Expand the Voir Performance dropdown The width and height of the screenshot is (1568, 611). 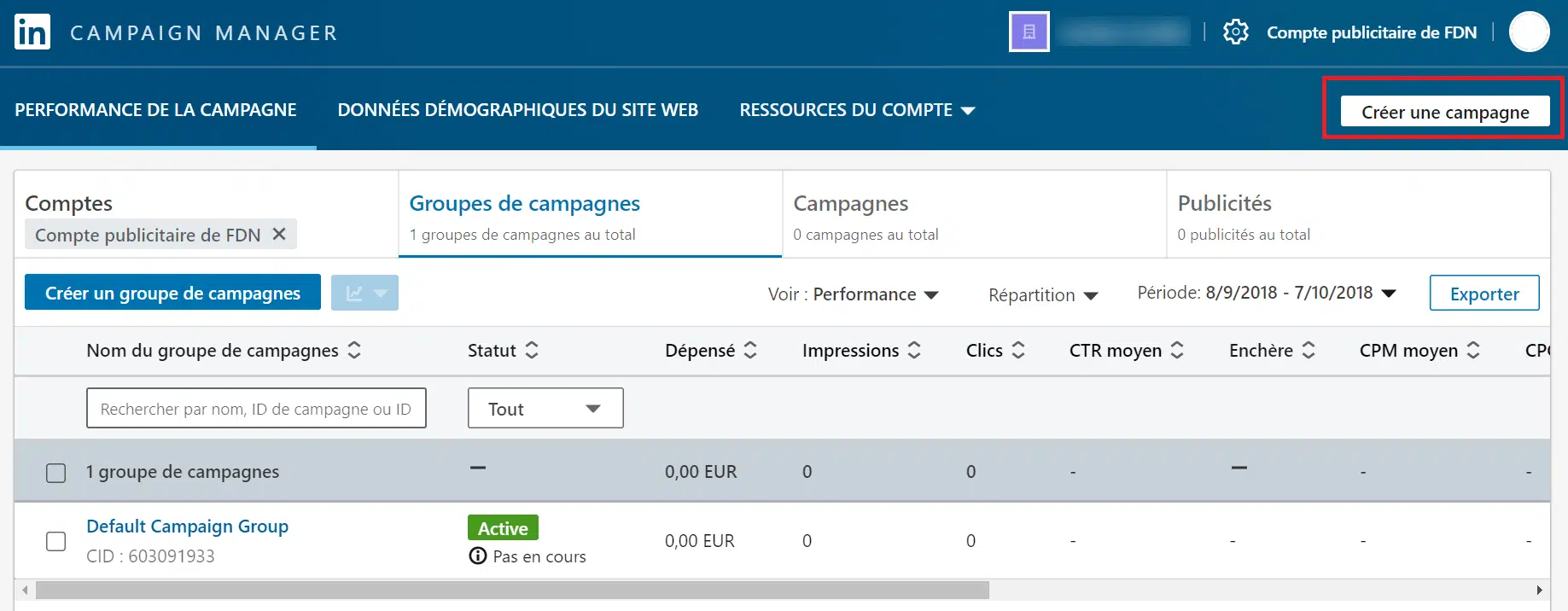pos(854,294)
